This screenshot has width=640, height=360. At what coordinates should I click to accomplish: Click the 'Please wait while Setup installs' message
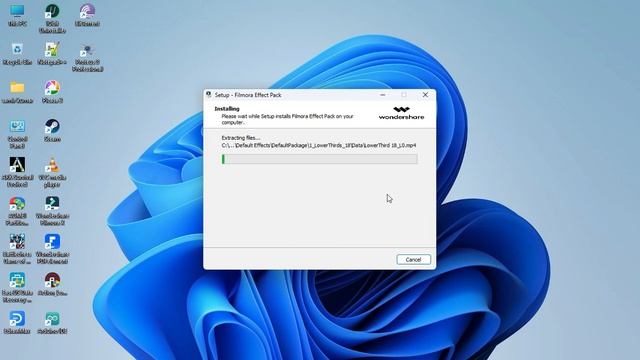[287, 119]
